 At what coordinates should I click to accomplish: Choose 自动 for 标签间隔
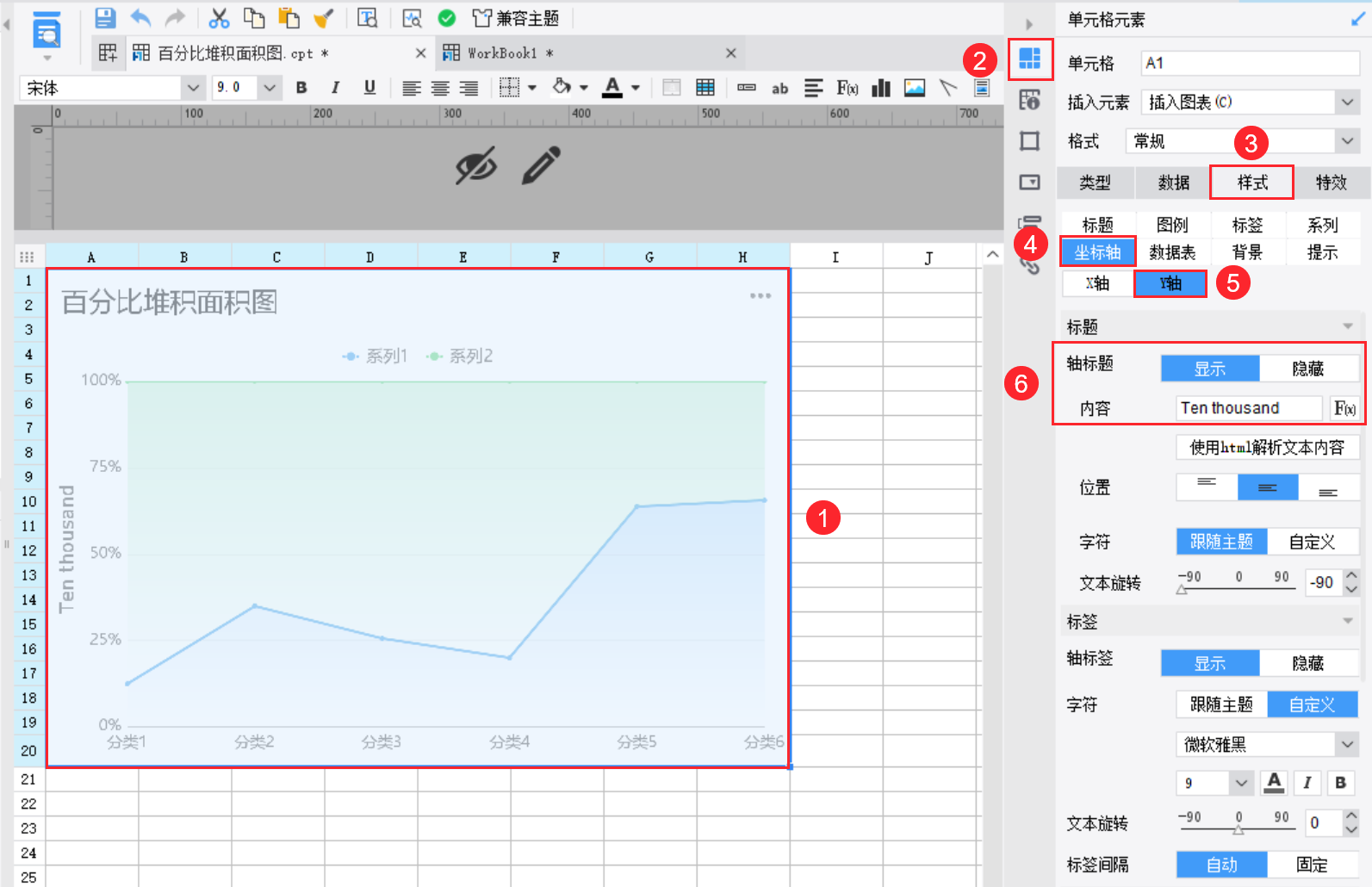tap(1222, 865)
